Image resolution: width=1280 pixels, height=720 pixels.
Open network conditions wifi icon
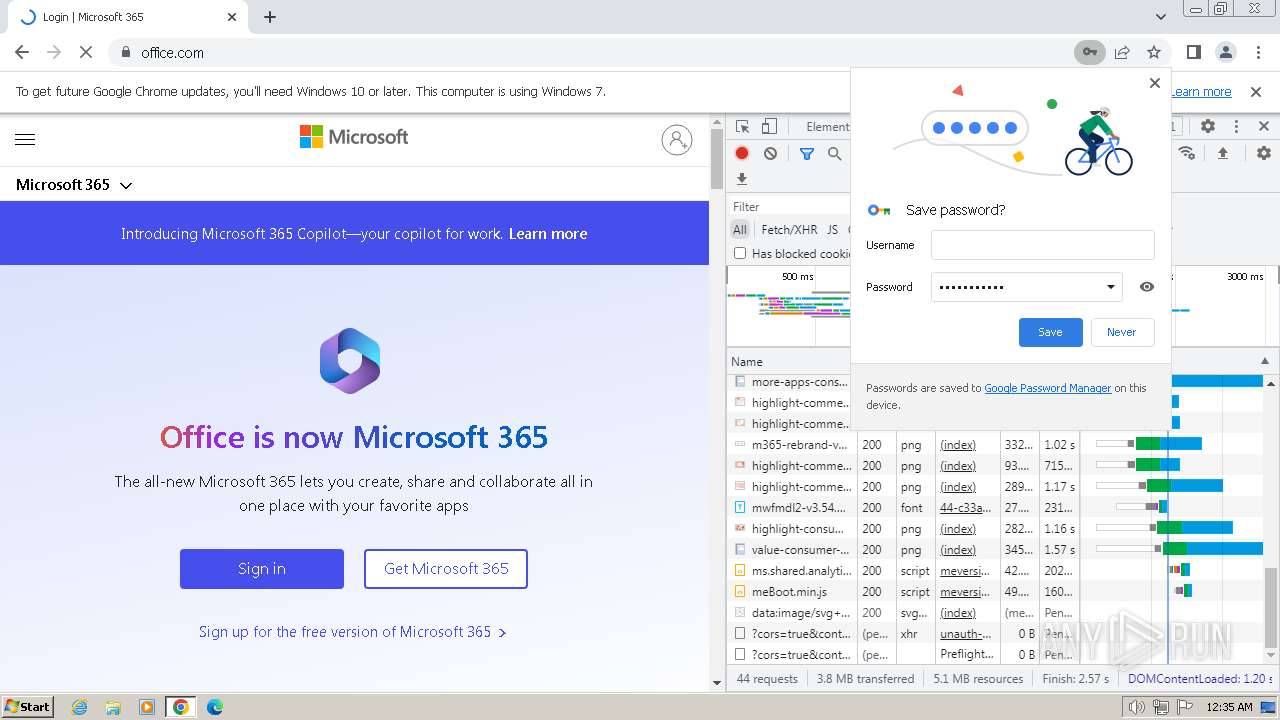point(1187,153)
